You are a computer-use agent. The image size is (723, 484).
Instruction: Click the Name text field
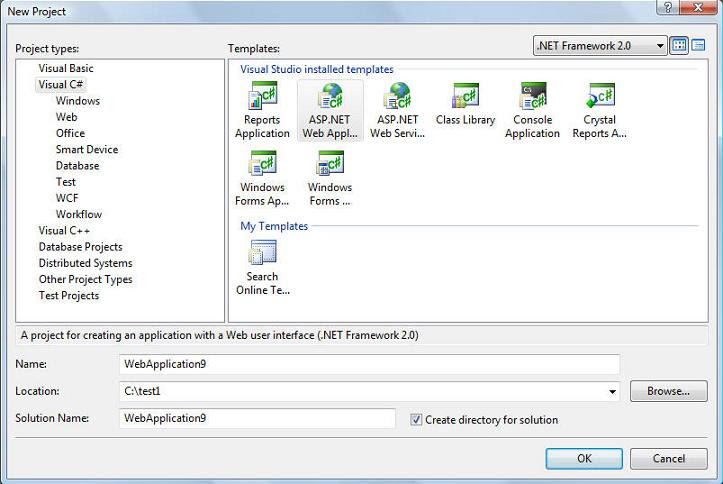pyautogui.click(x=369, y=364)
